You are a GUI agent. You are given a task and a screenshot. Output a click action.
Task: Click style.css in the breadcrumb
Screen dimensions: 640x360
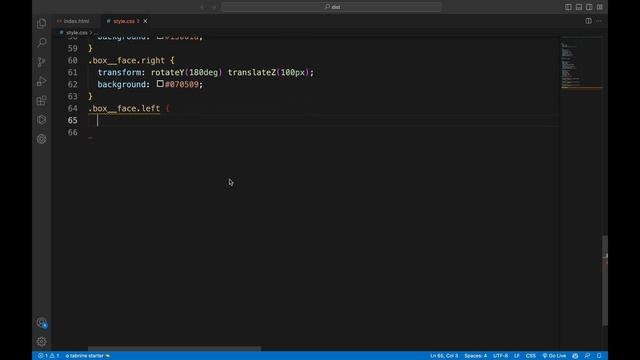(76, 33)
